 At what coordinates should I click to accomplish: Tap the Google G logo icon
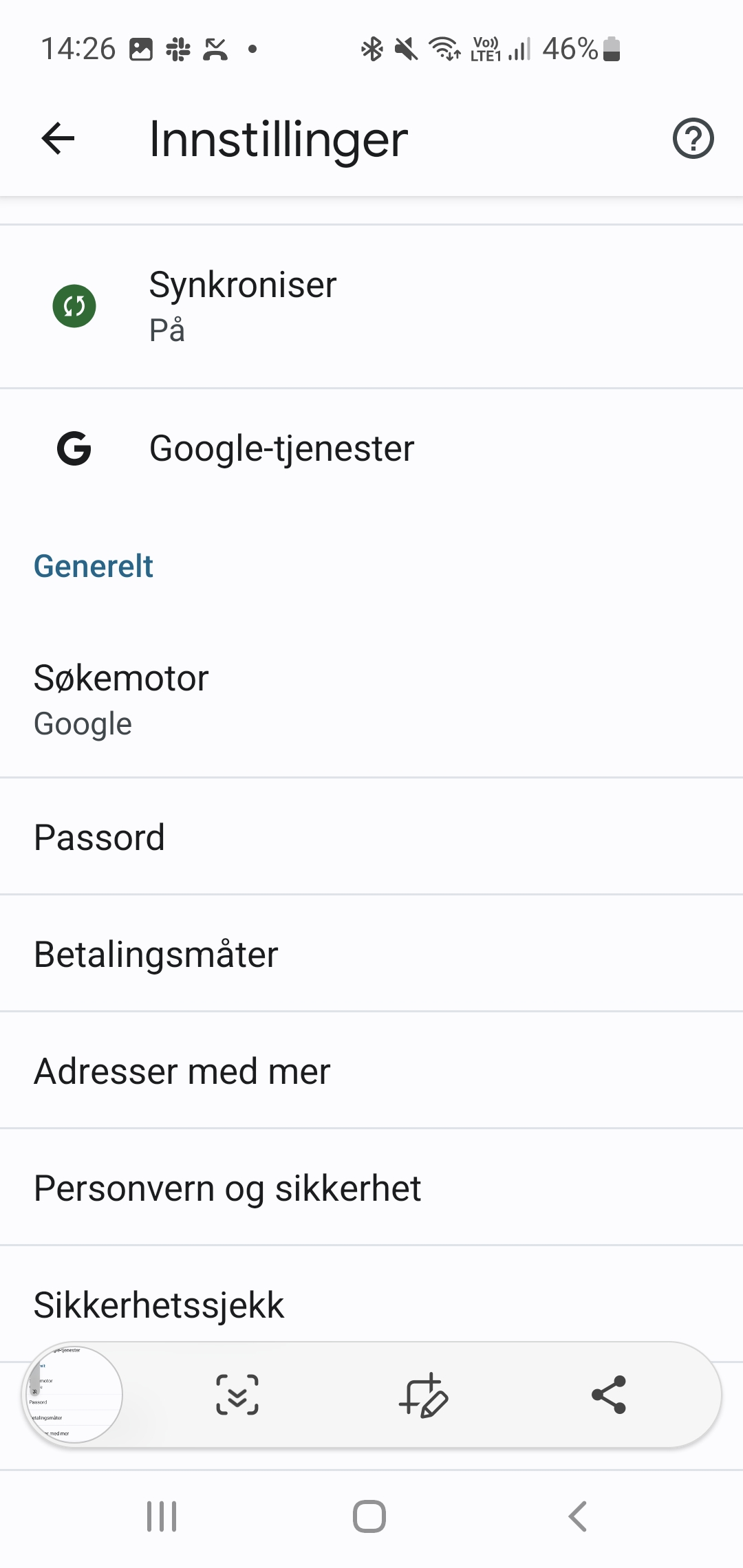74,449
